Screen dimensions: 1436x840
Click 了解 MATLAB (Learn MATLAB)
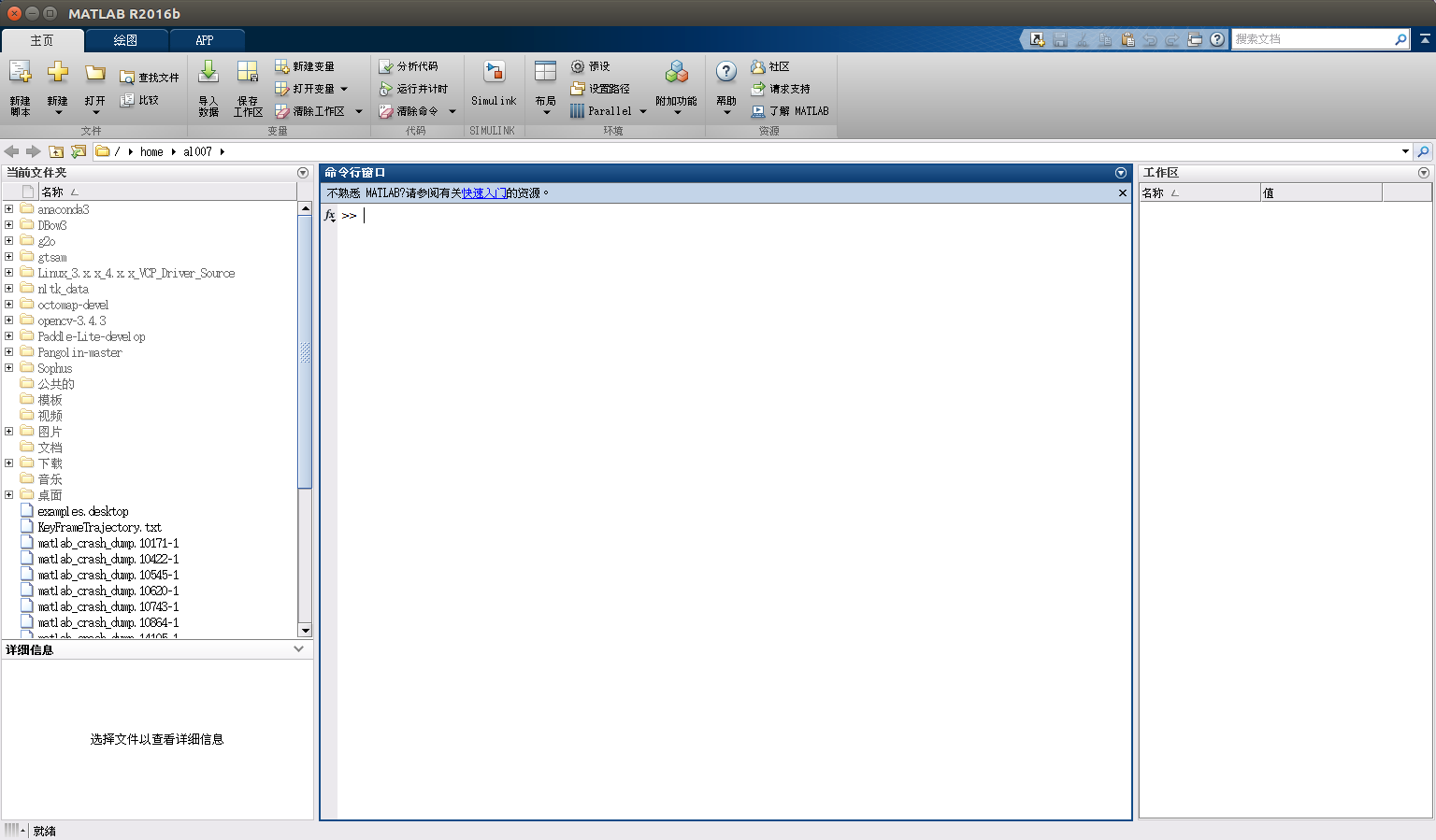tap(790, 111)
